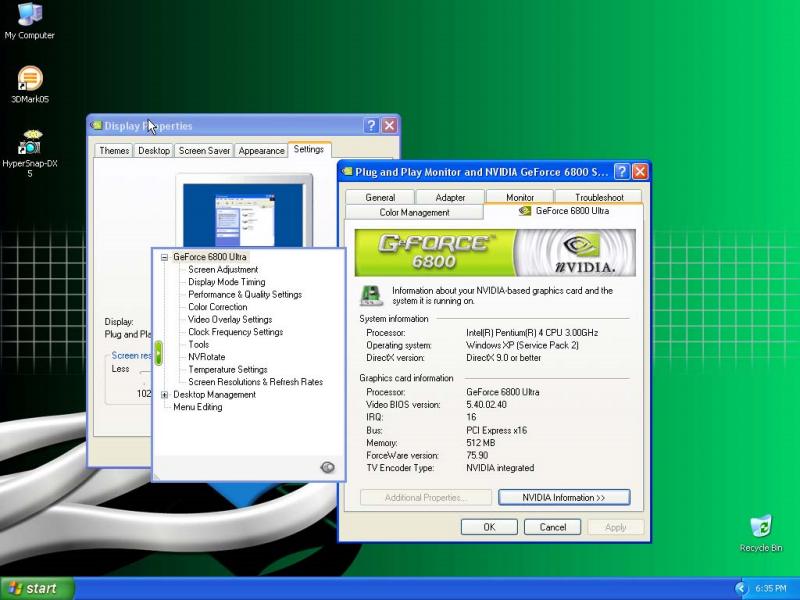Screen dimensions: 800x600
Task: Click the Video BIOS version 5.40.02.40
Action: (x=486, y=405)
